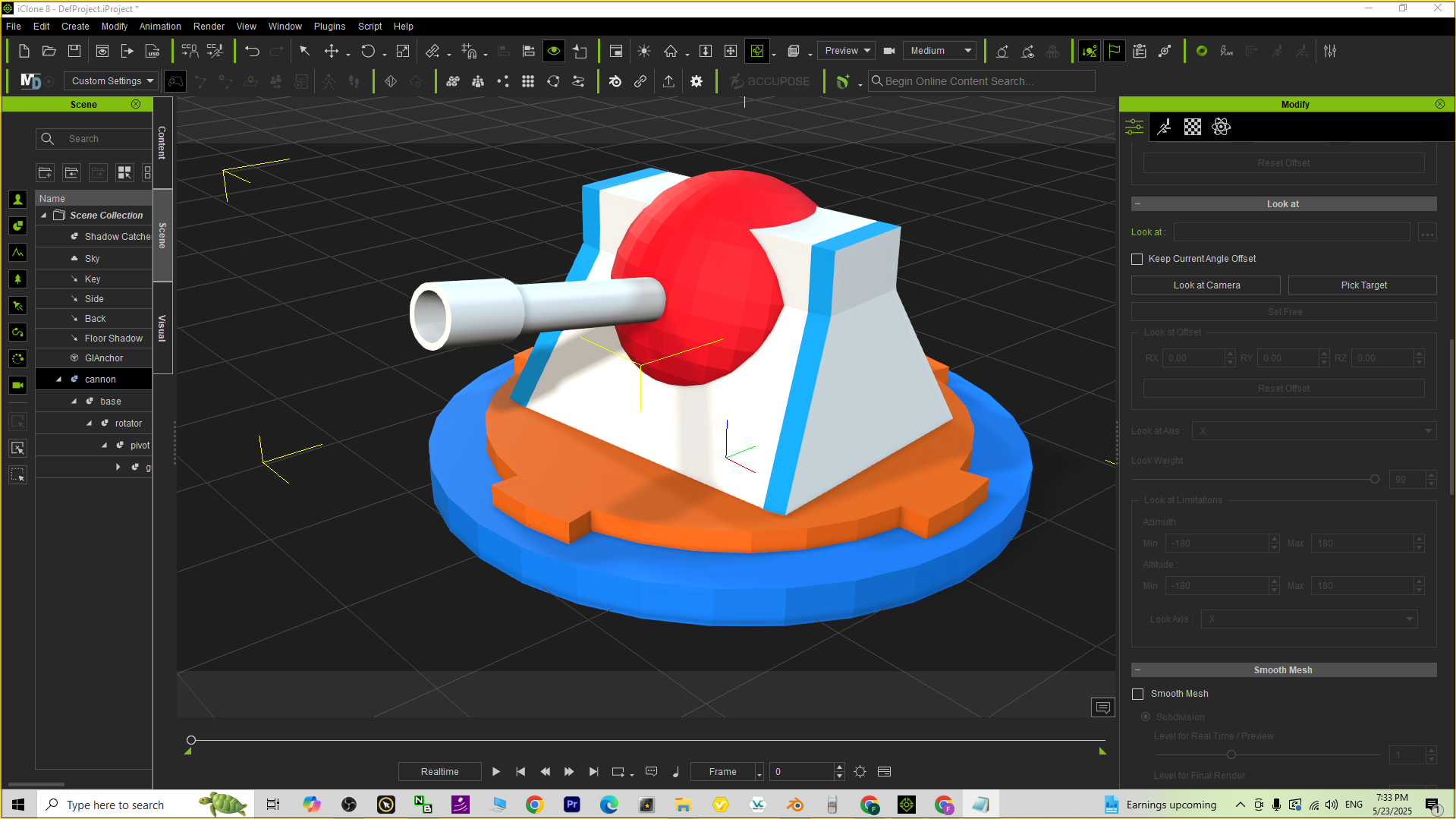Viewport: 1456px width, 819px height.
Task: Save the project using floppy icon
Action: [74, 51]
